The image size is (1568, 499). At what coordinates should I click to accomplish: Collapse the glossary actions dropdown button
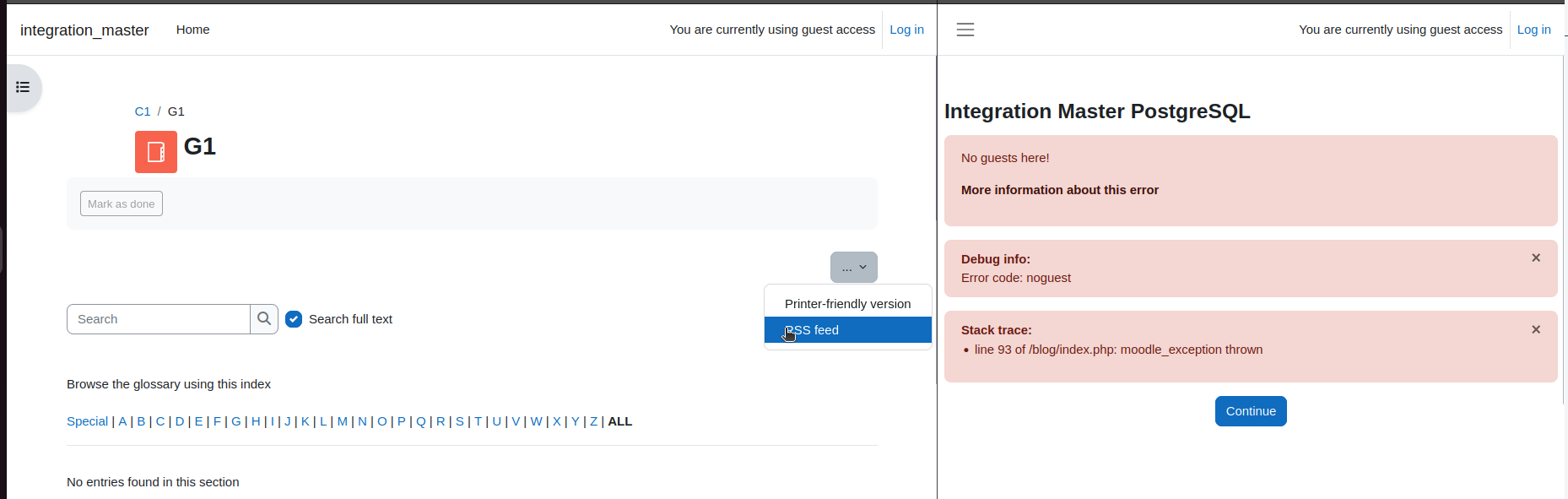(x=854, y=267)
